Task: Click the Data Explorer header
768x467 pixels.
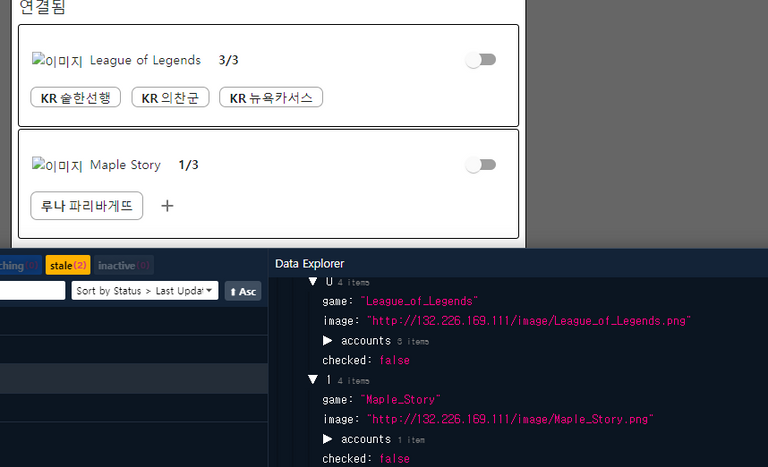Action: (310, 264)
